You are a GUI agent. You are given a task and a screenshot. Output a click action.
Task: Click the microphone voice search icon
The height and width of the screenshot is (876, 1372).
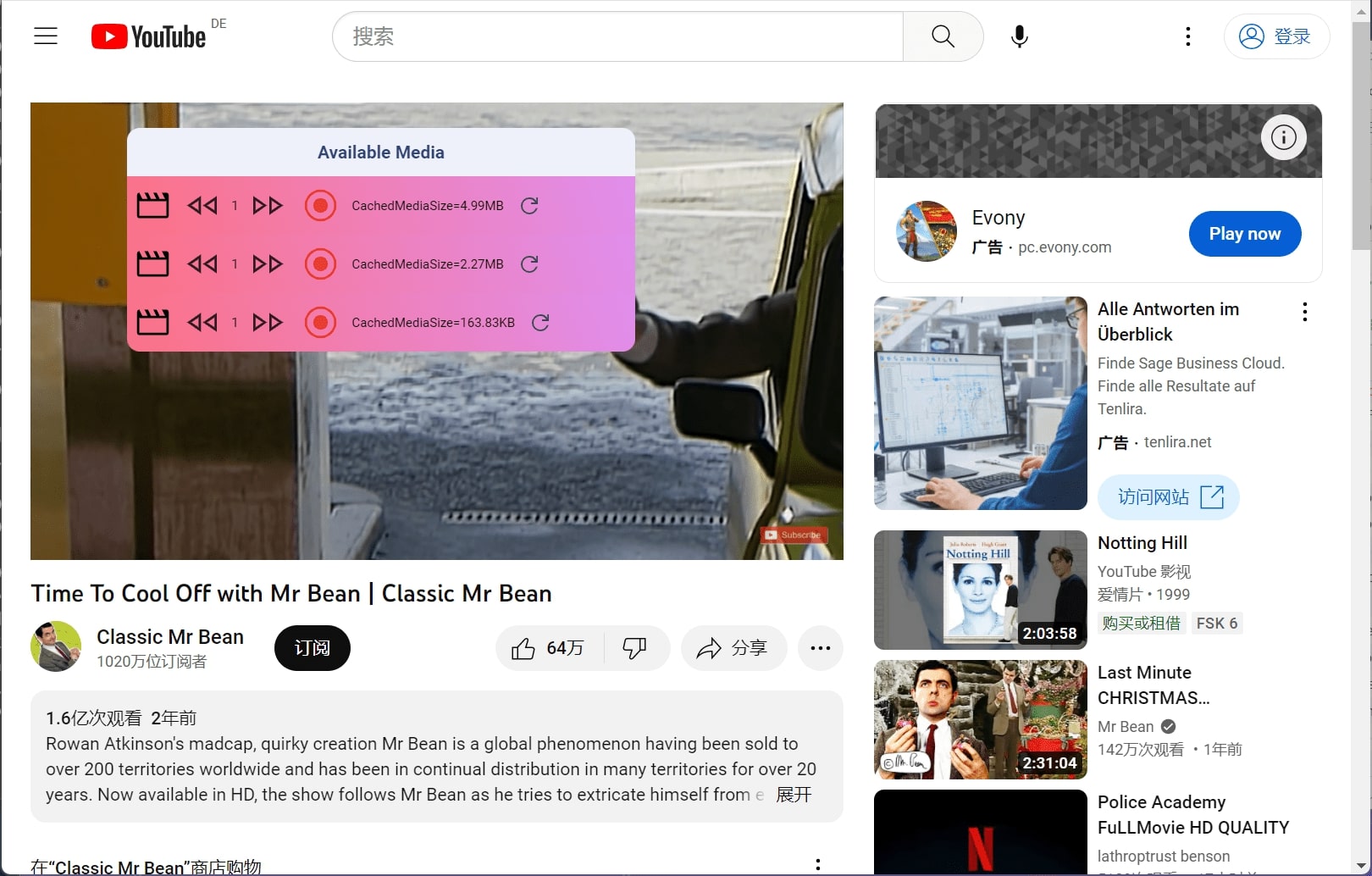1019,36
